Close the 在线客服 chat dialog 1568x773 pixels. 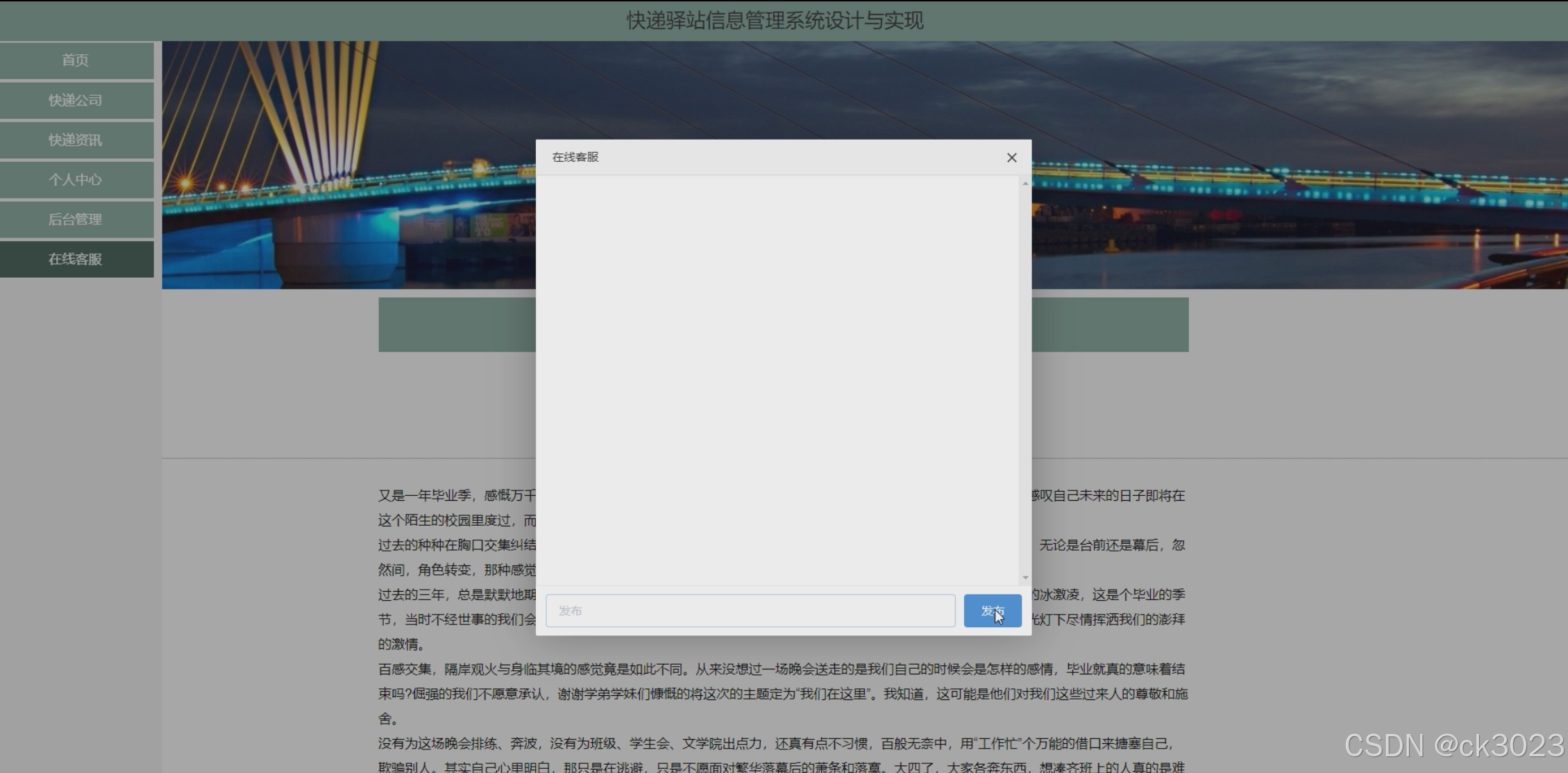[x=1011, y=158]
